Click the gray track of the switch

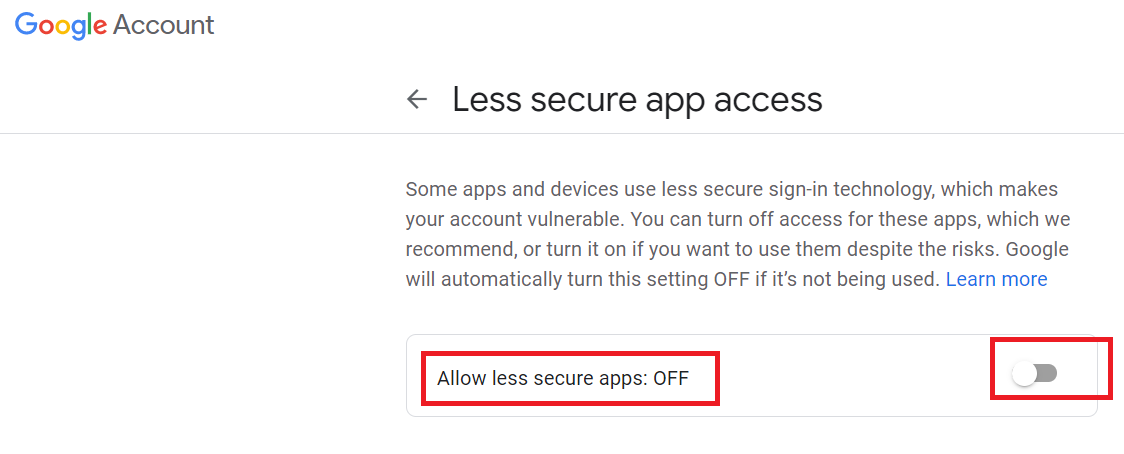pyautogui.click(x=1046, y=374)
